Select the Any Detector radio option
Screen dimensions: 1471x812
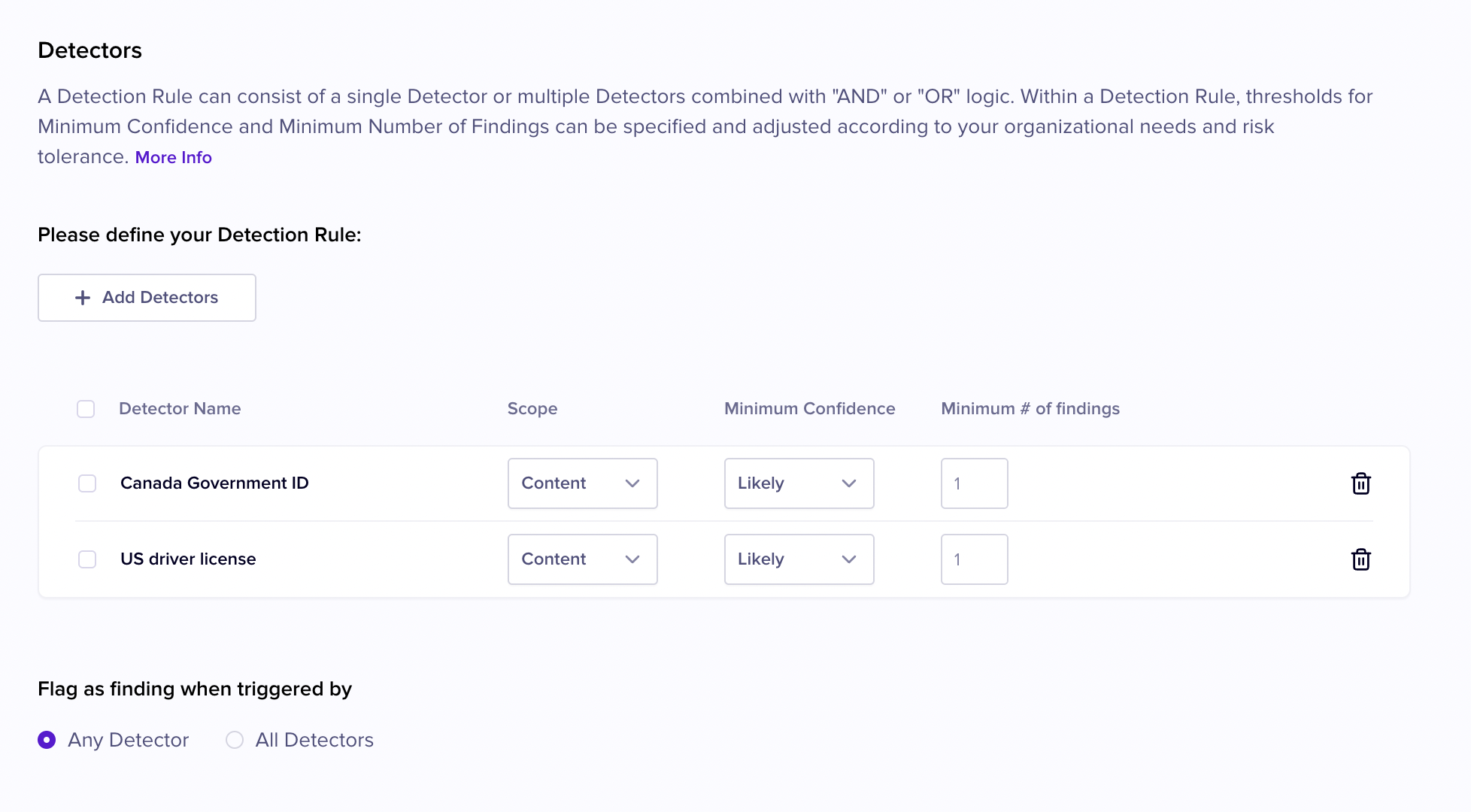(47, 740)
